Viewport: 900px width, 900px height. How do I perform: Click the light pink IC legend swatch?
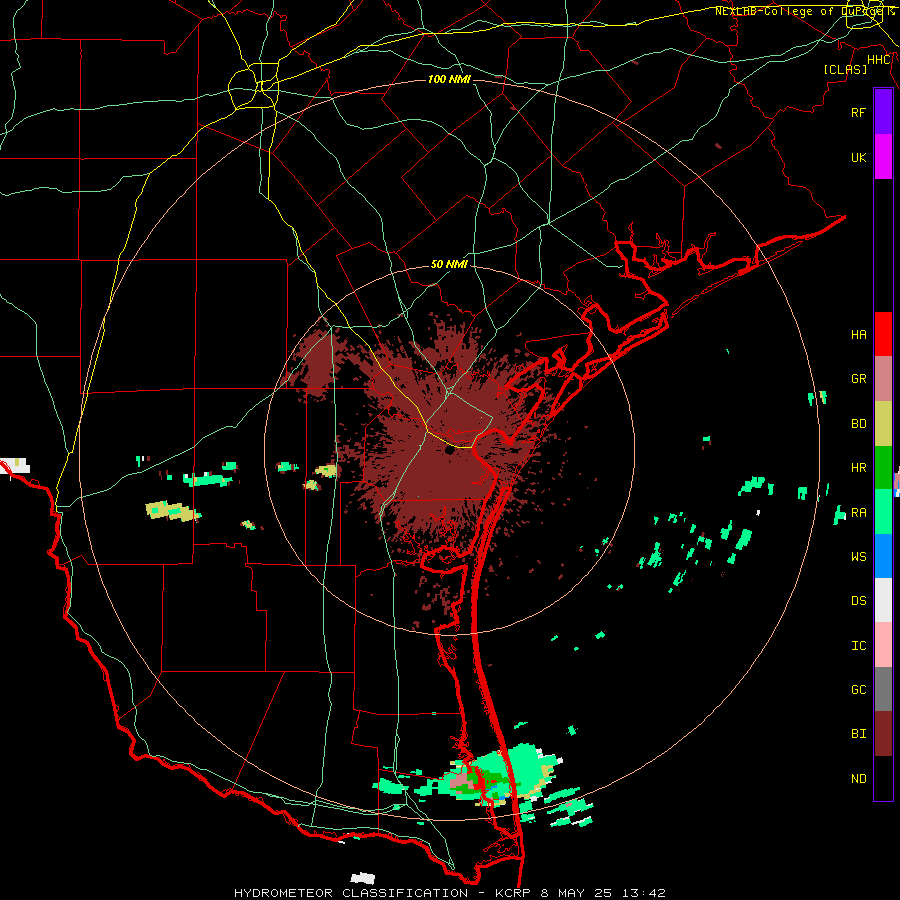(x=883, y=645)
